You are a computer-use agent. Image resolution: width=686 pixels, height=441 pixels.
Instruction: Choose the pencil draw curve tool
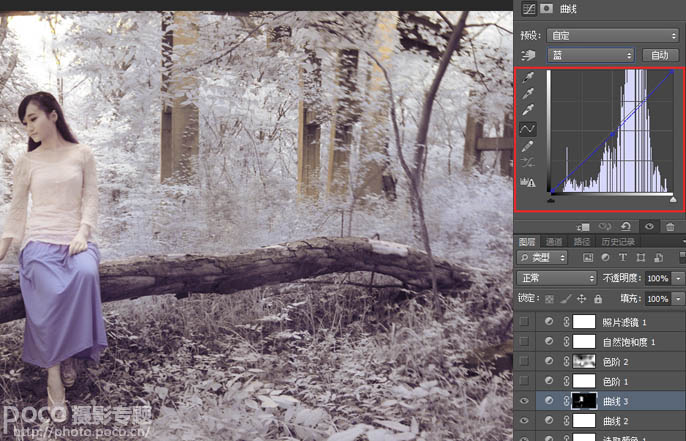528,146
